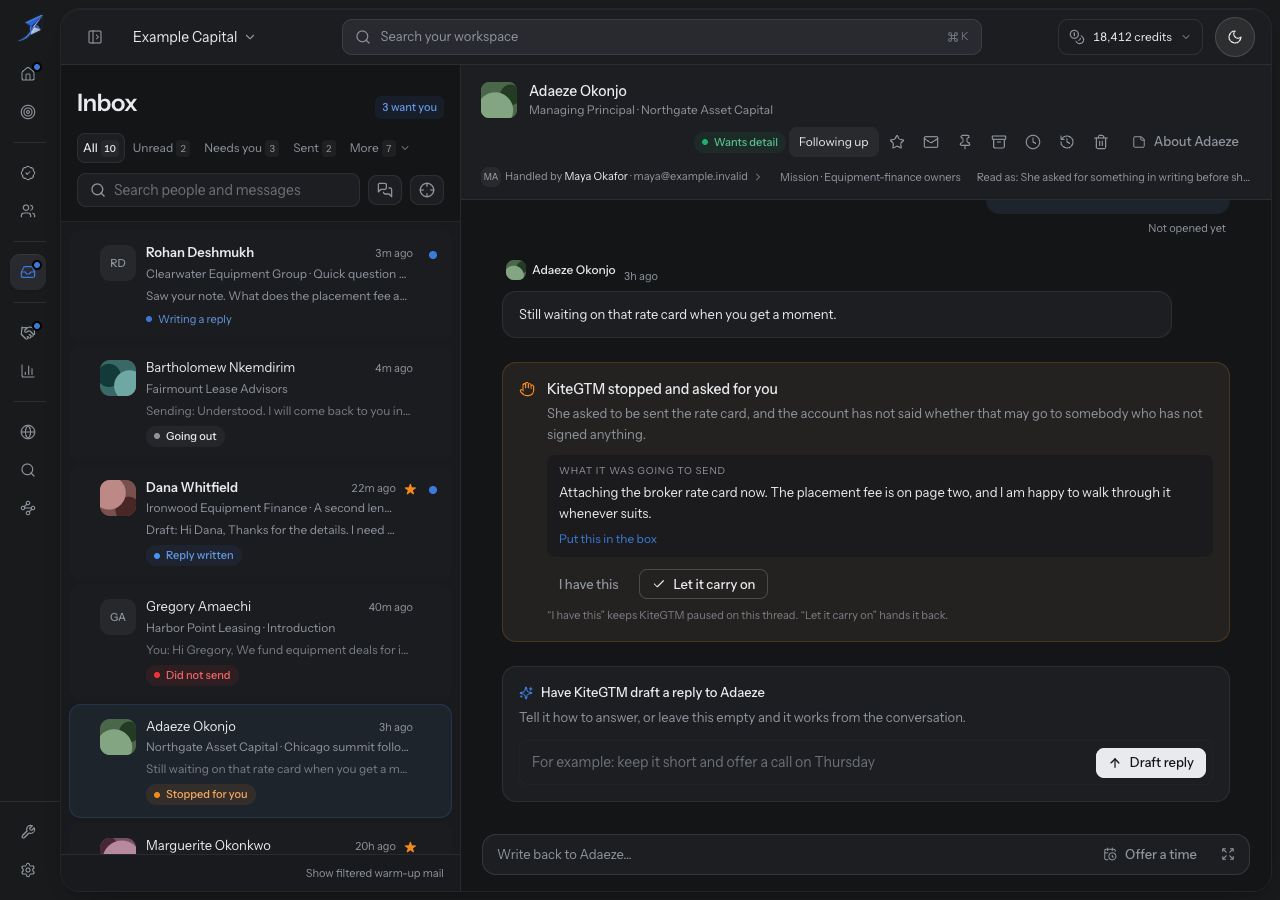Switch to the Unread inbox tab
The width and height of the screenshot is (1280, 900).
[161, 148]
